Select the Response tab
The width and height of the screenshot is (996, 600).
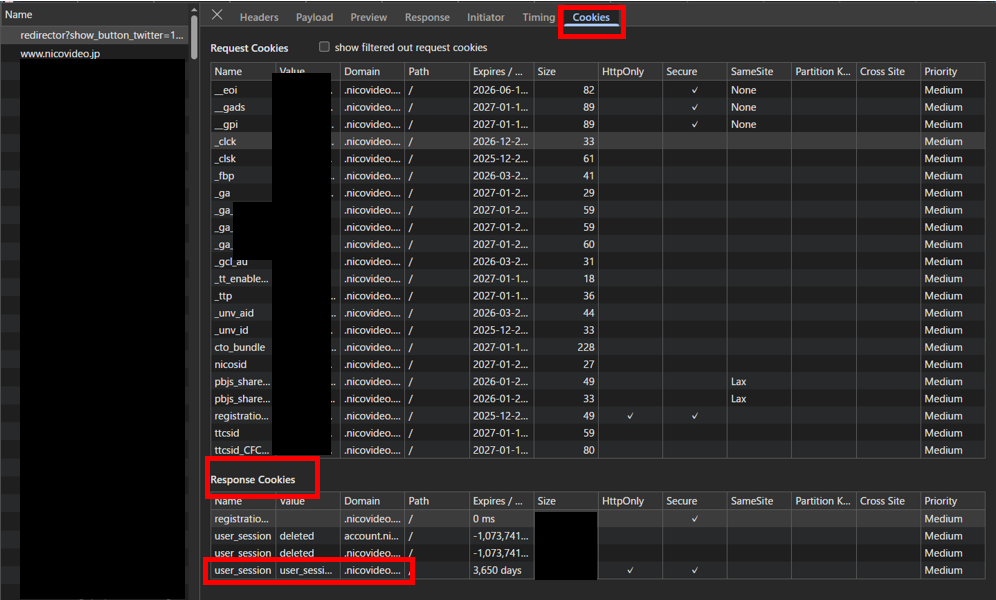[x=427, y=17]
